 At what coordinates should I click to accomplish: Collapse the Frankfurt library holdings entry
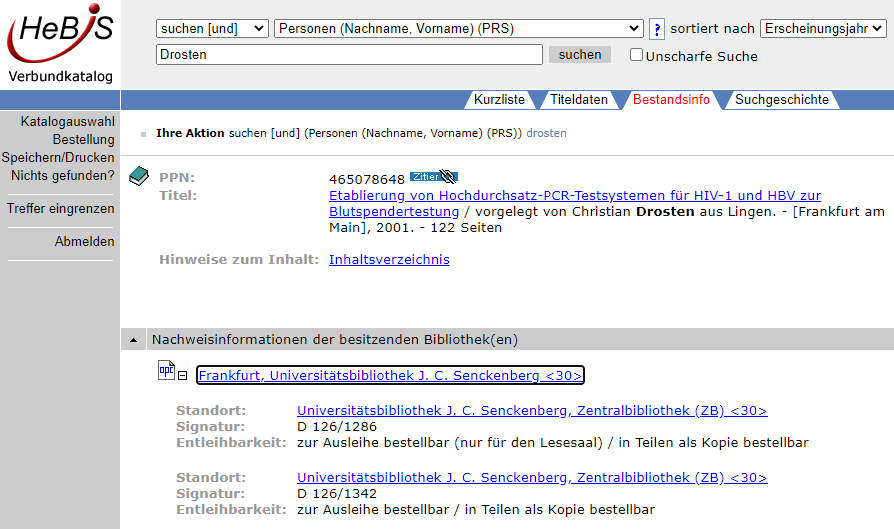click(x=183, y=376)
